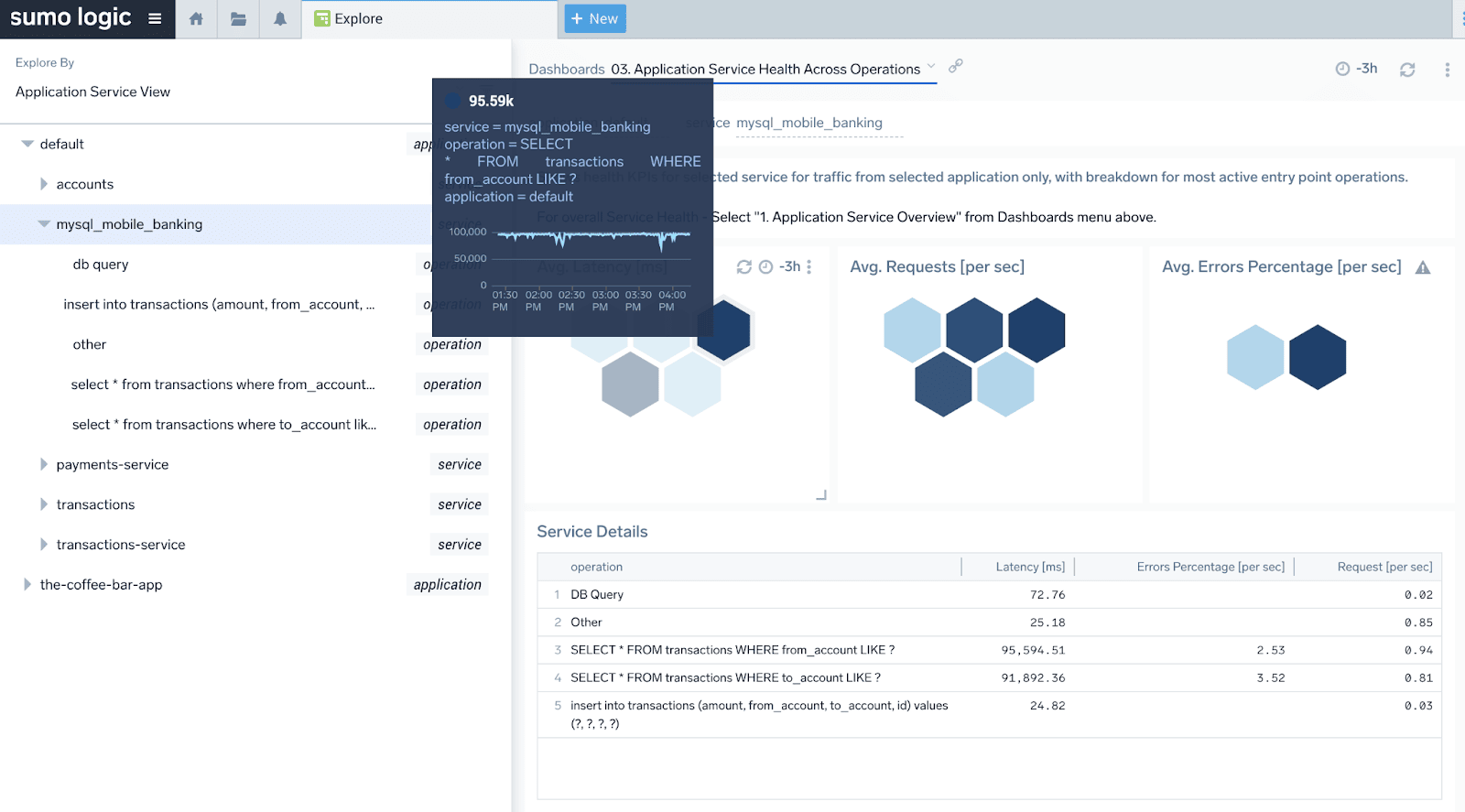Viewport: 1465px width, 812px height.
Task: Click the errors percentage value 3.52
Action: (x=1271, y=678)
